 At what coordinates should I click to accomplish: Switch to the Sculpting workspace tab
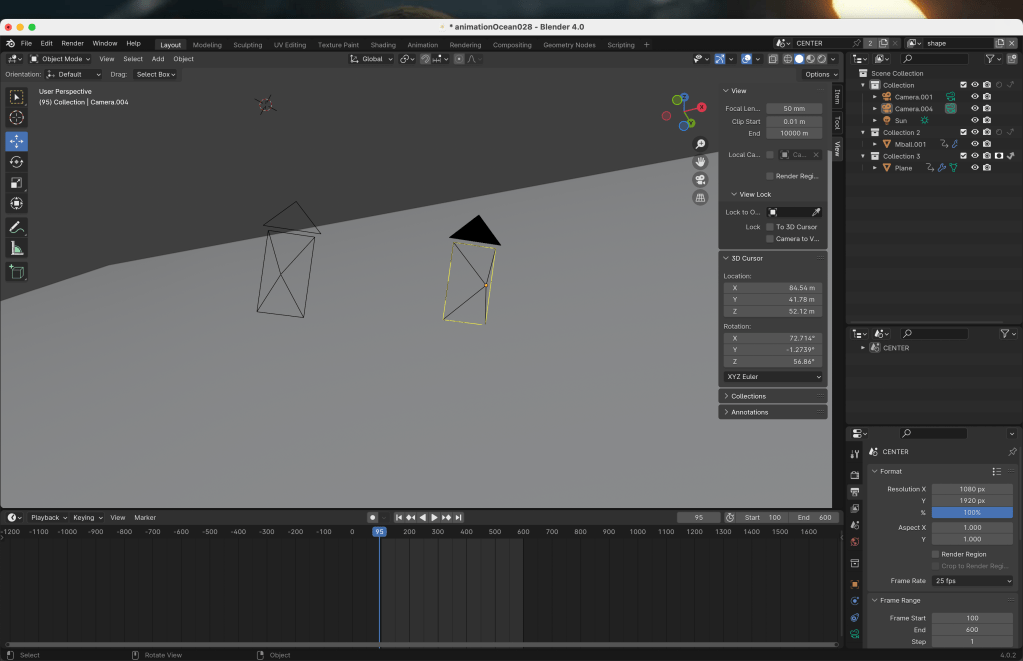tap(247, 45)
